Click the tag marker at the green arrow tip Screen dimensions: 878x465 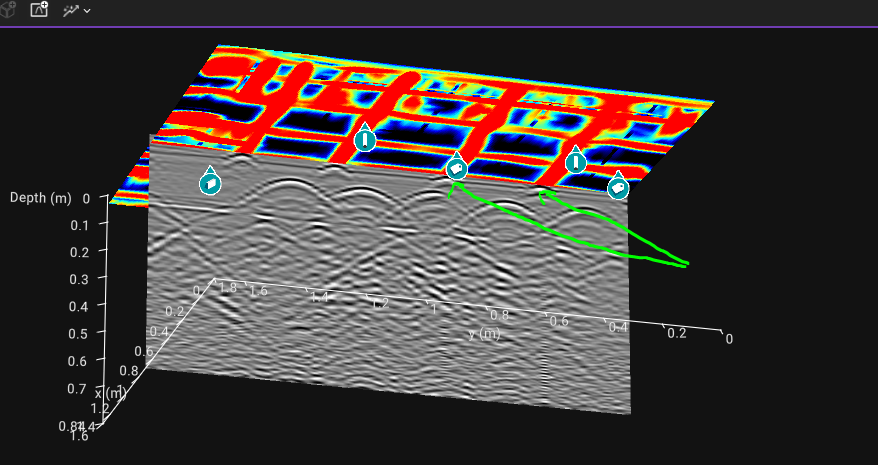tap(456, 166)
